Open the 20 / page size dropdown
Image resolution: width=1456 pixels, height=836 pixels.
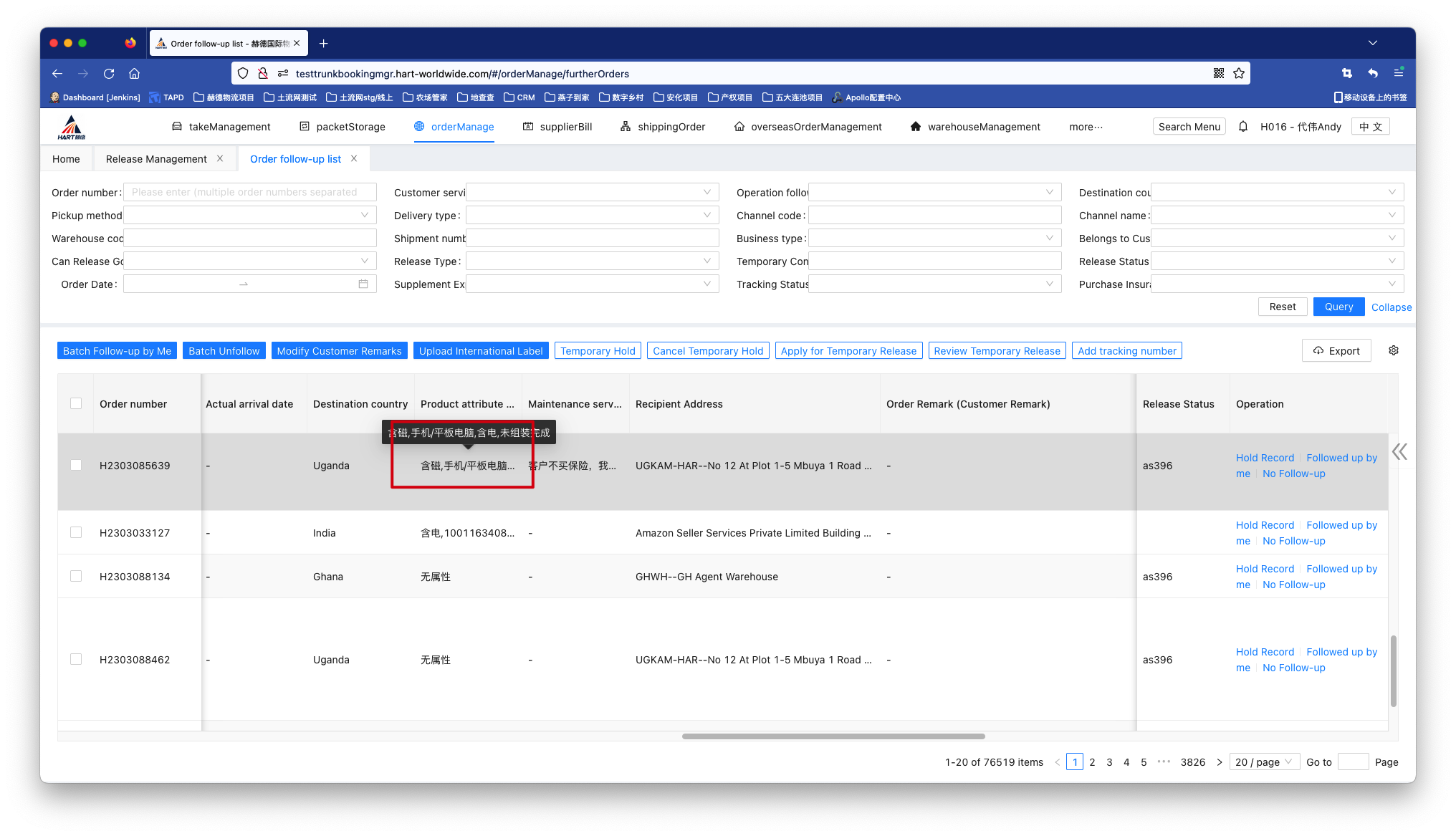coord(1265,761)
